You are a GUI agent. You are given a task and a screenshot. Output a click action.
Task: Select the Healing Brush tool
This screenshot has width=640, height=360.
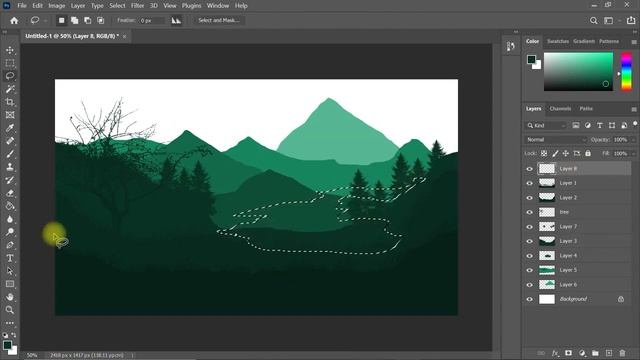point(10,141)
